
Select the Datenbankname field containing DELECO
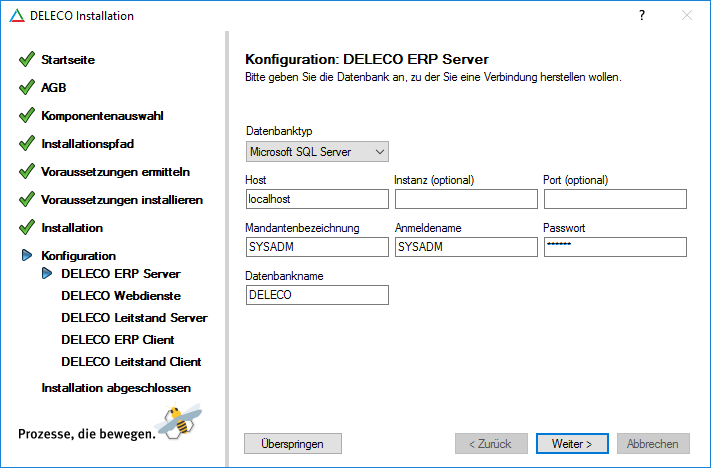(317, 295)
